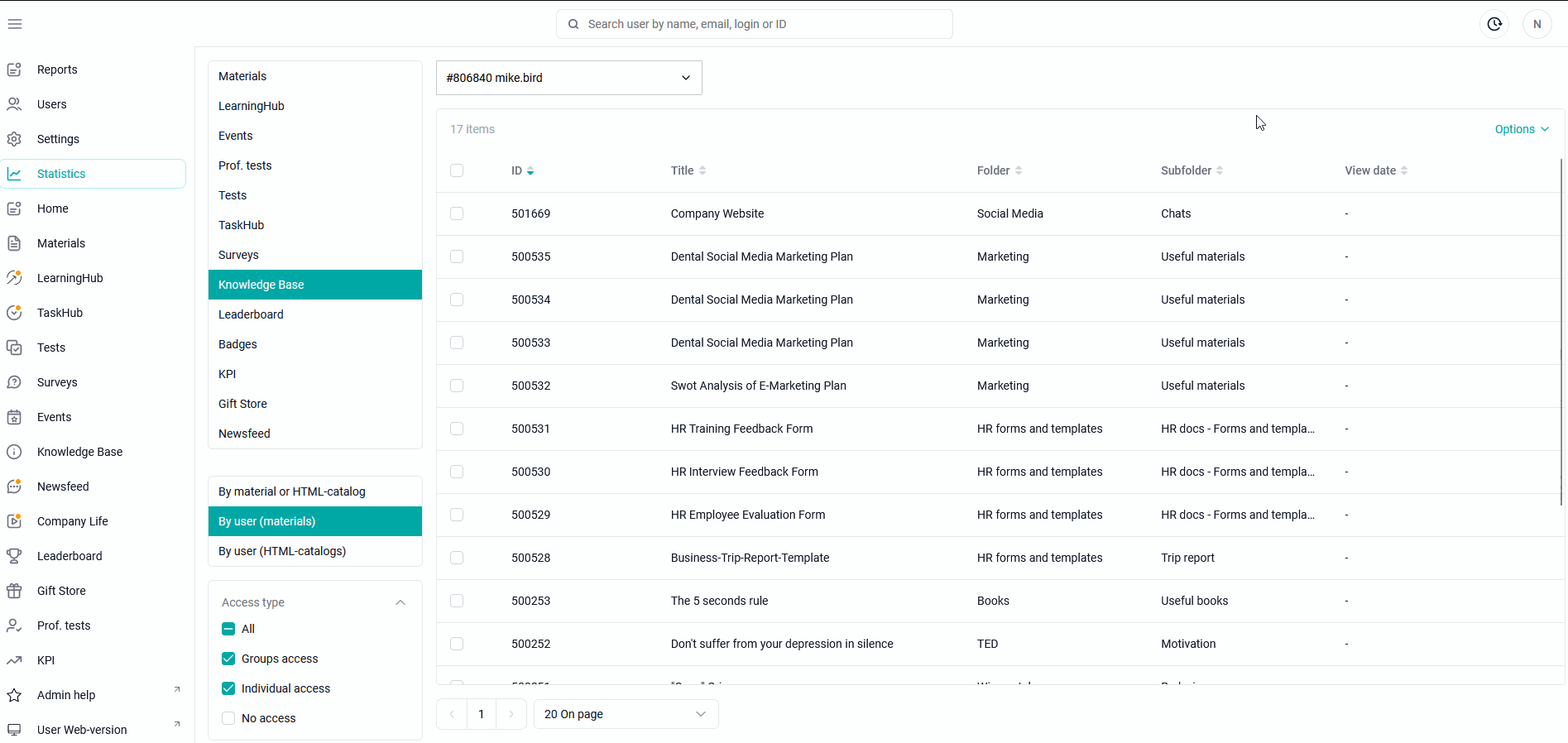Open Admin help external link arrow
The height and width of the screenshot is (743, 1568).
click(x=176, y=689)
